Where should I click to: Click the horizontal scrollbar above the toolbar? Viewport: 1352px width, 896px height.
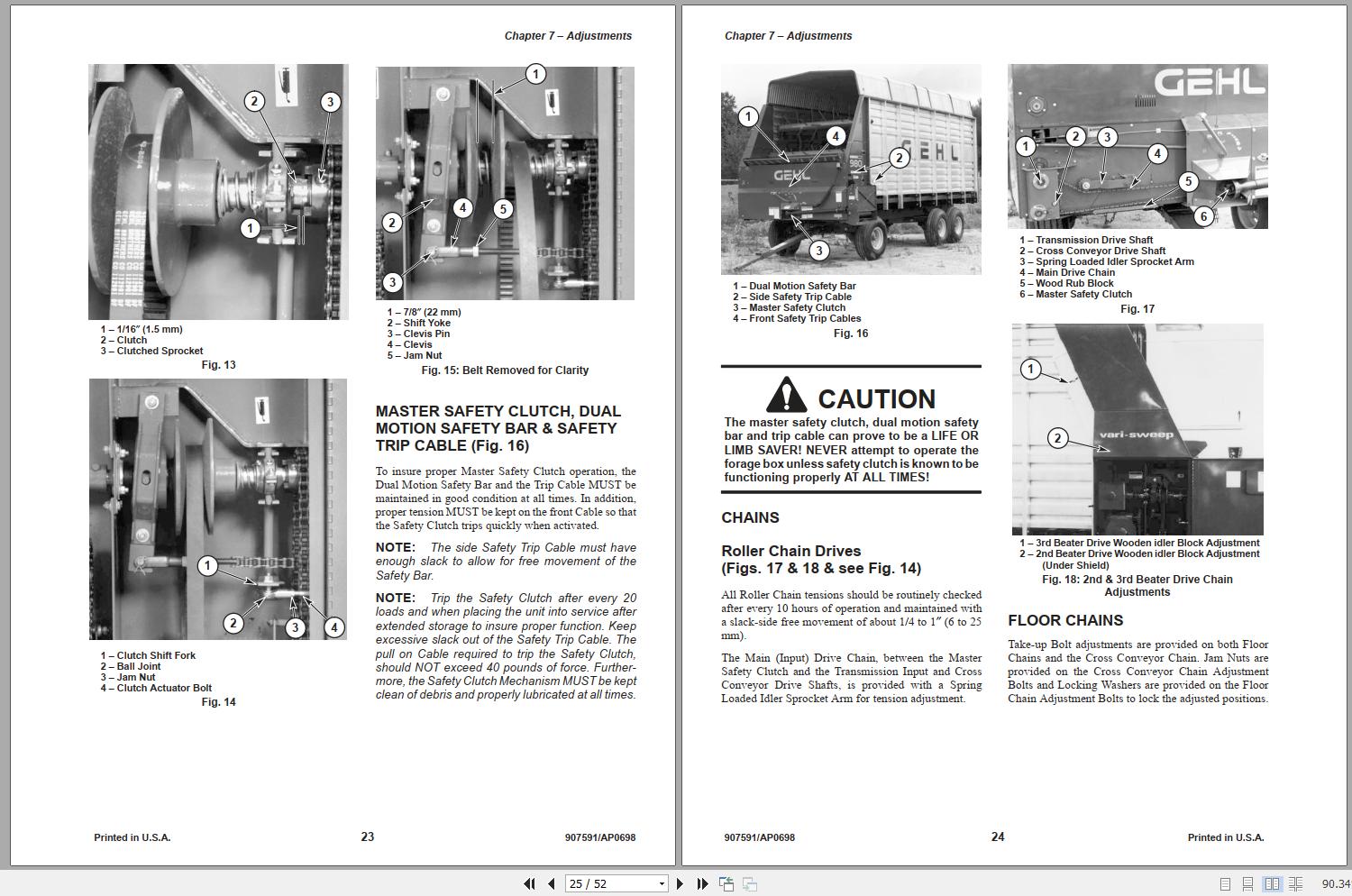click(676, 868)
